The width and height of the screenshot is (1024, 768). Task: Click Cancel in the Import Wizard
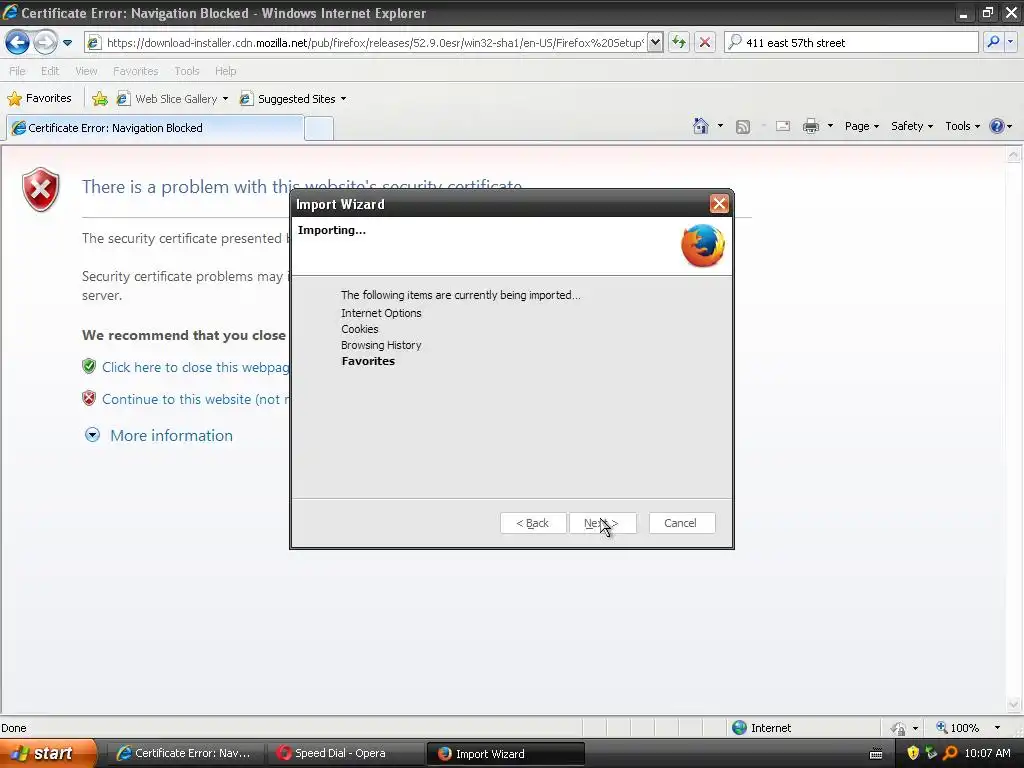tap(682, 523)
